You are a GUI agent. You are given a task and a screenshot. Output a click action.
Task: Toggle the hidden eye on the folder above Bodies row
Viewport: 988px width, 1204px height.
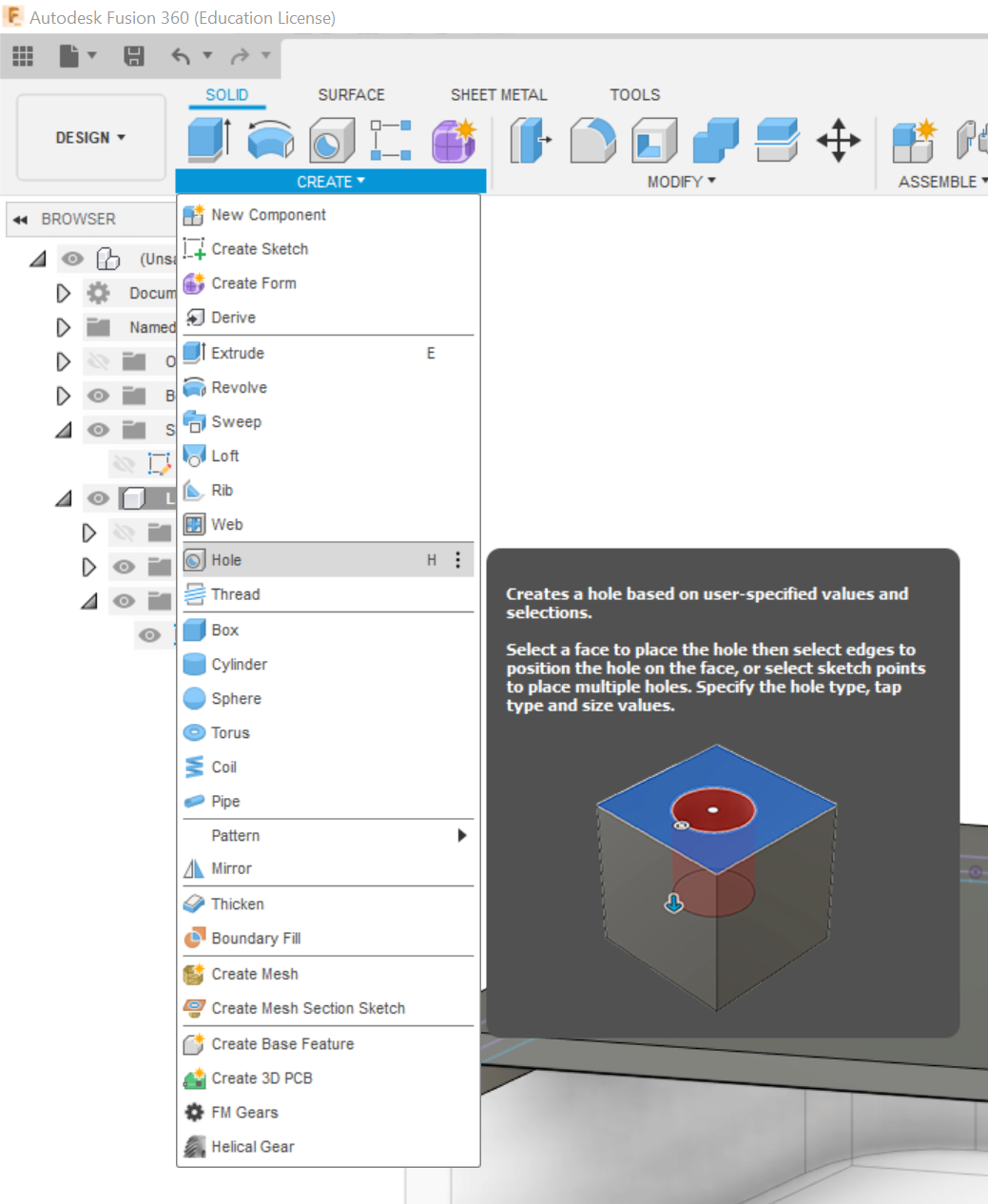(124, 533)
